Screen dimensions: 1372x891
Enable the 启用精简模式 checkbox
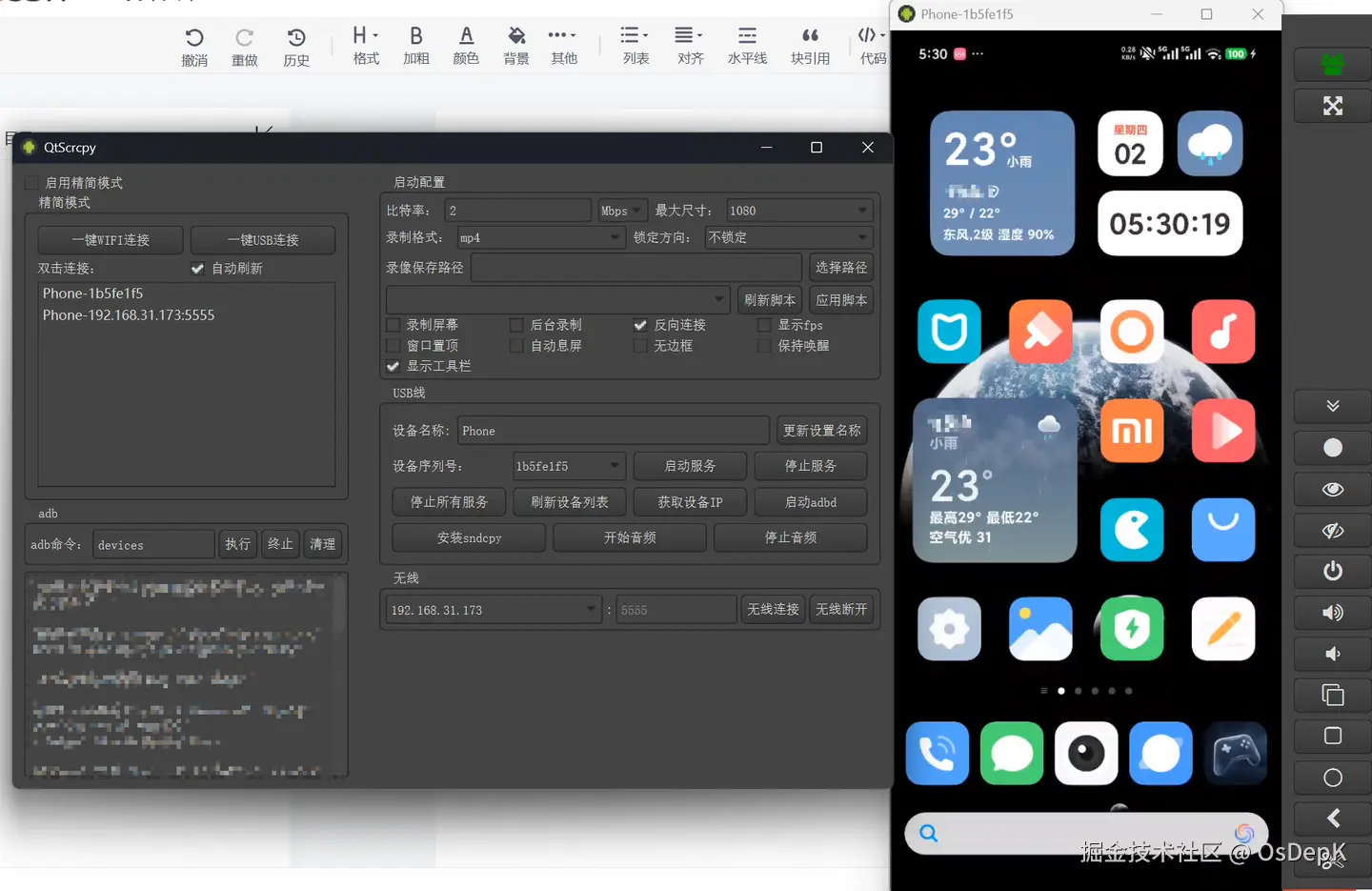coord(31,183)
